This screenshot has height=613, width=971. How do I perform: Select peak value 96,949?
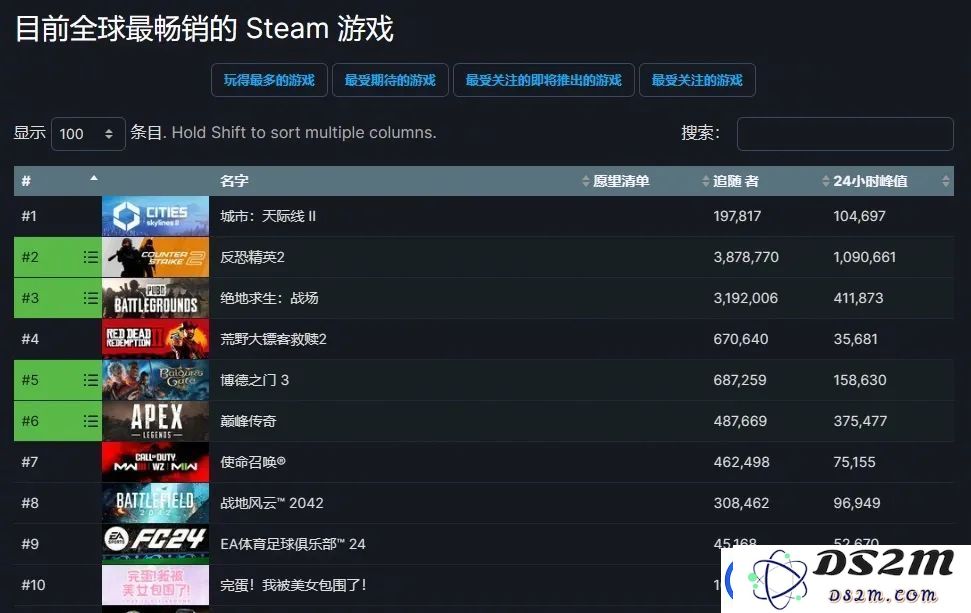coord(857,503)
